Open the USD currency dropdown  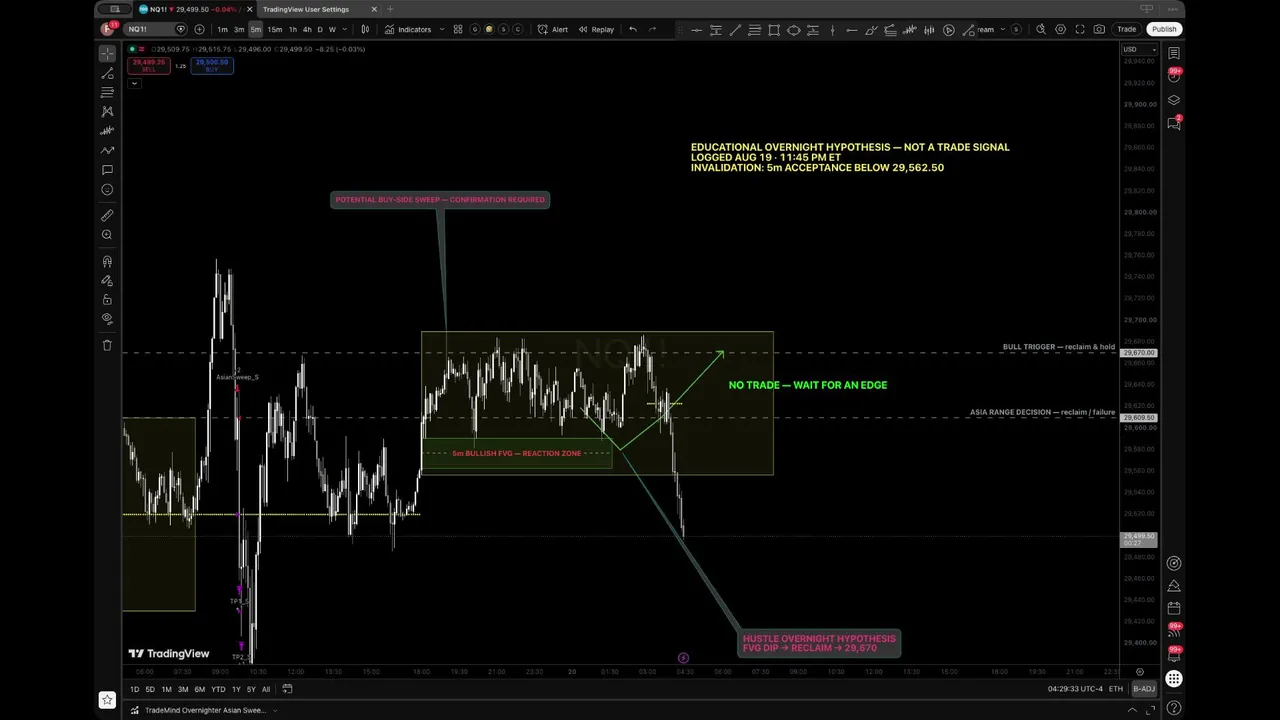tap(1138, 49)
